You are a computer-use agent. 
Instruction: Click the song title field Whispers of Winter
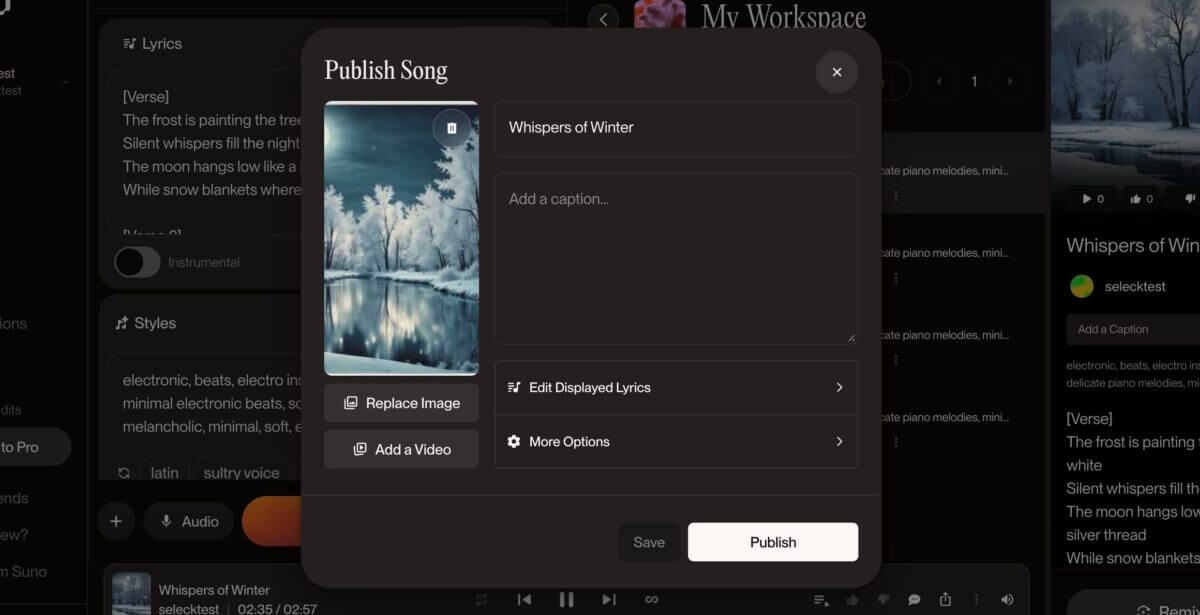(676, 128)
